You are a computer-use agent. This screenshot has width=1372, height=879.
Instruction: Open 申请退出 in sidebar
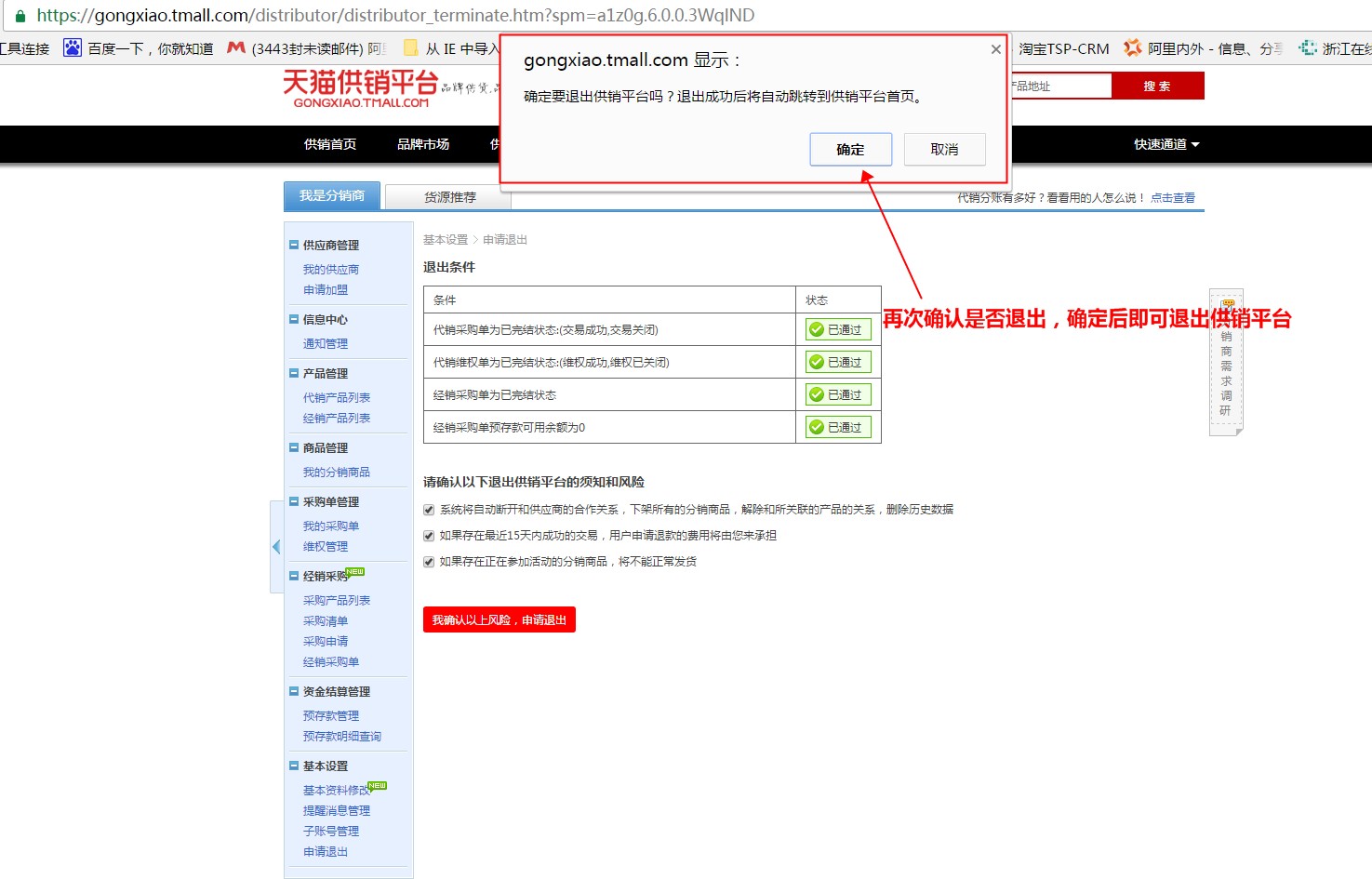pyautogui.click(x=325, y=851)
